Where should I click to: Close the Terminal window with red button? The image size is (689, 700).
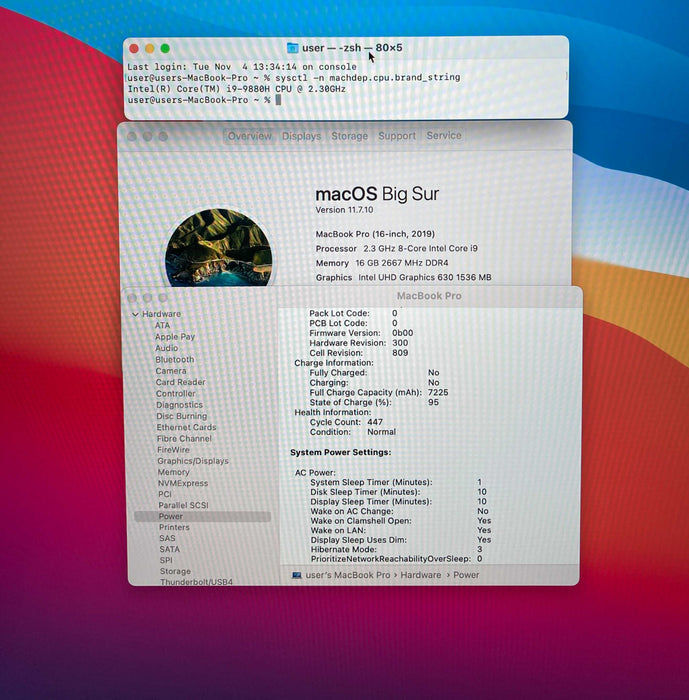coord(134,48)
